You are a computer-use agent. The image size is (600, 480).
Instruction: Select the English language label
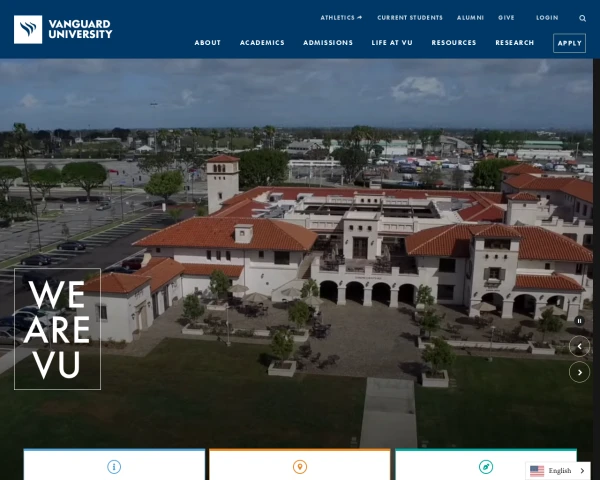[560, 471]
